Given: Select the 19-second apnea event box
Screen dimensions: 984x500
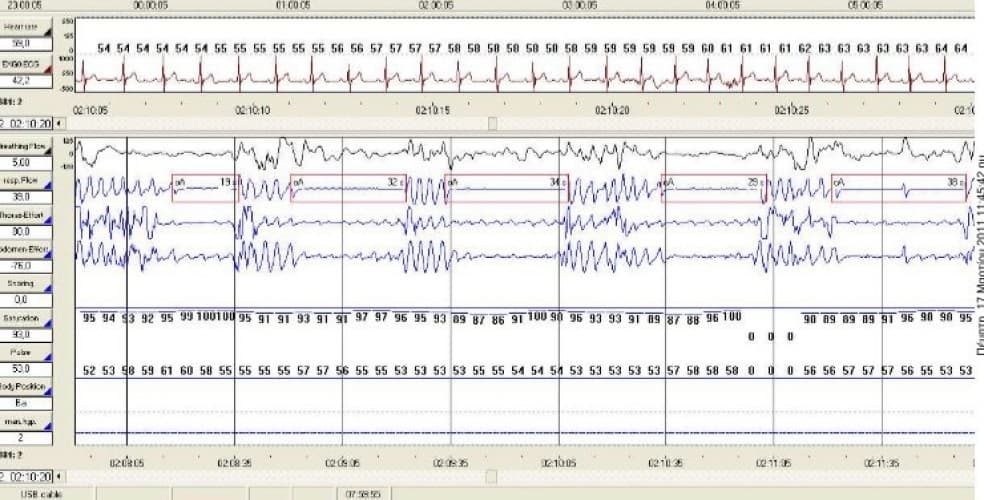Looking at the screenshot, I should coord(204,188).
